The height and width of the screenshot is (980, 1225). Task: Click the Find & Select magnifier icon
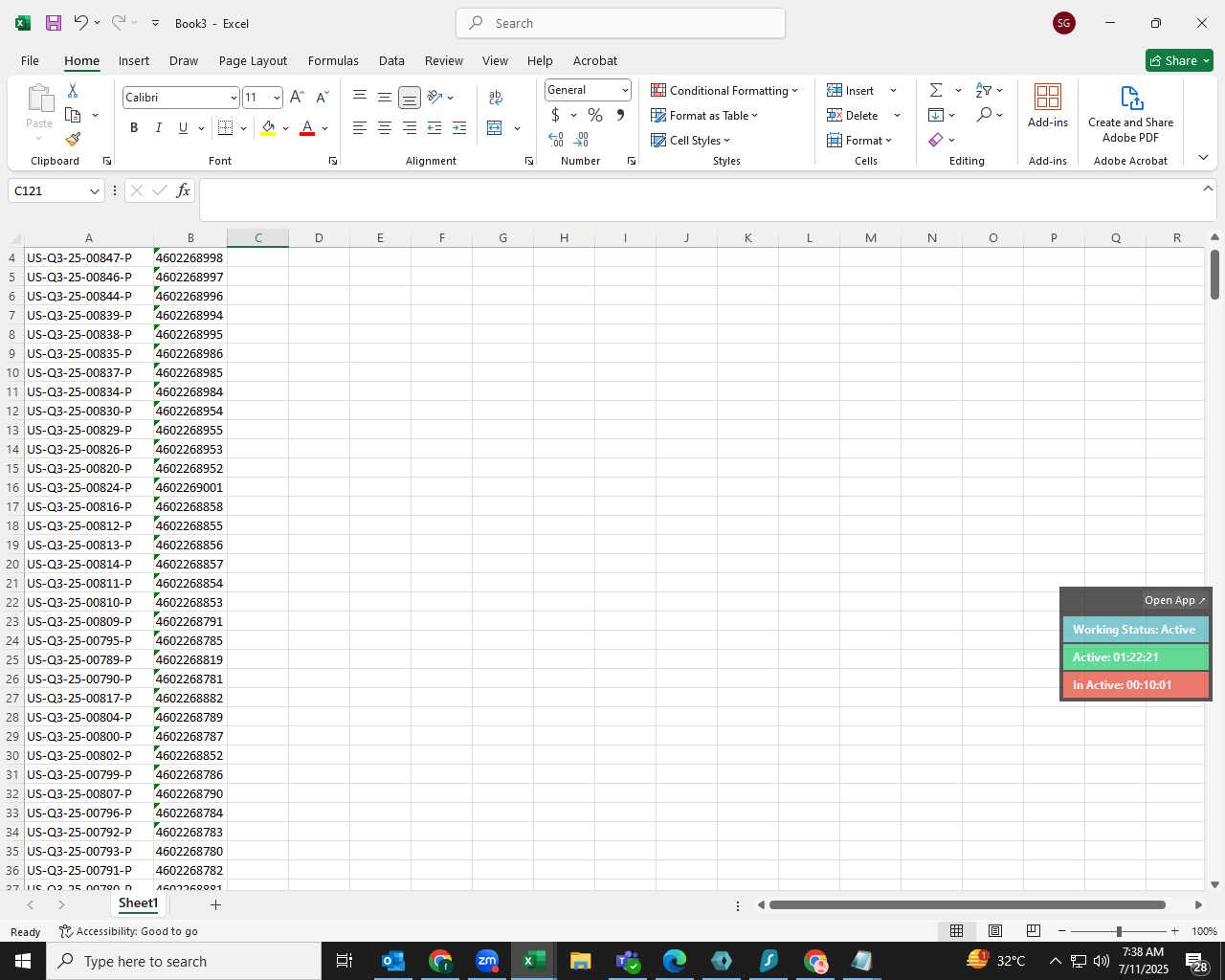[x=984, y=115]
